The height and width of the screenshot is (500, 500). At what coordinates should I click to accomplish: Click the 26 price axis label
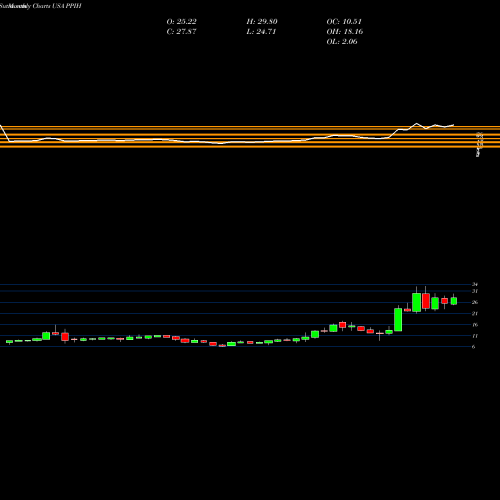(x=475, y=302)
